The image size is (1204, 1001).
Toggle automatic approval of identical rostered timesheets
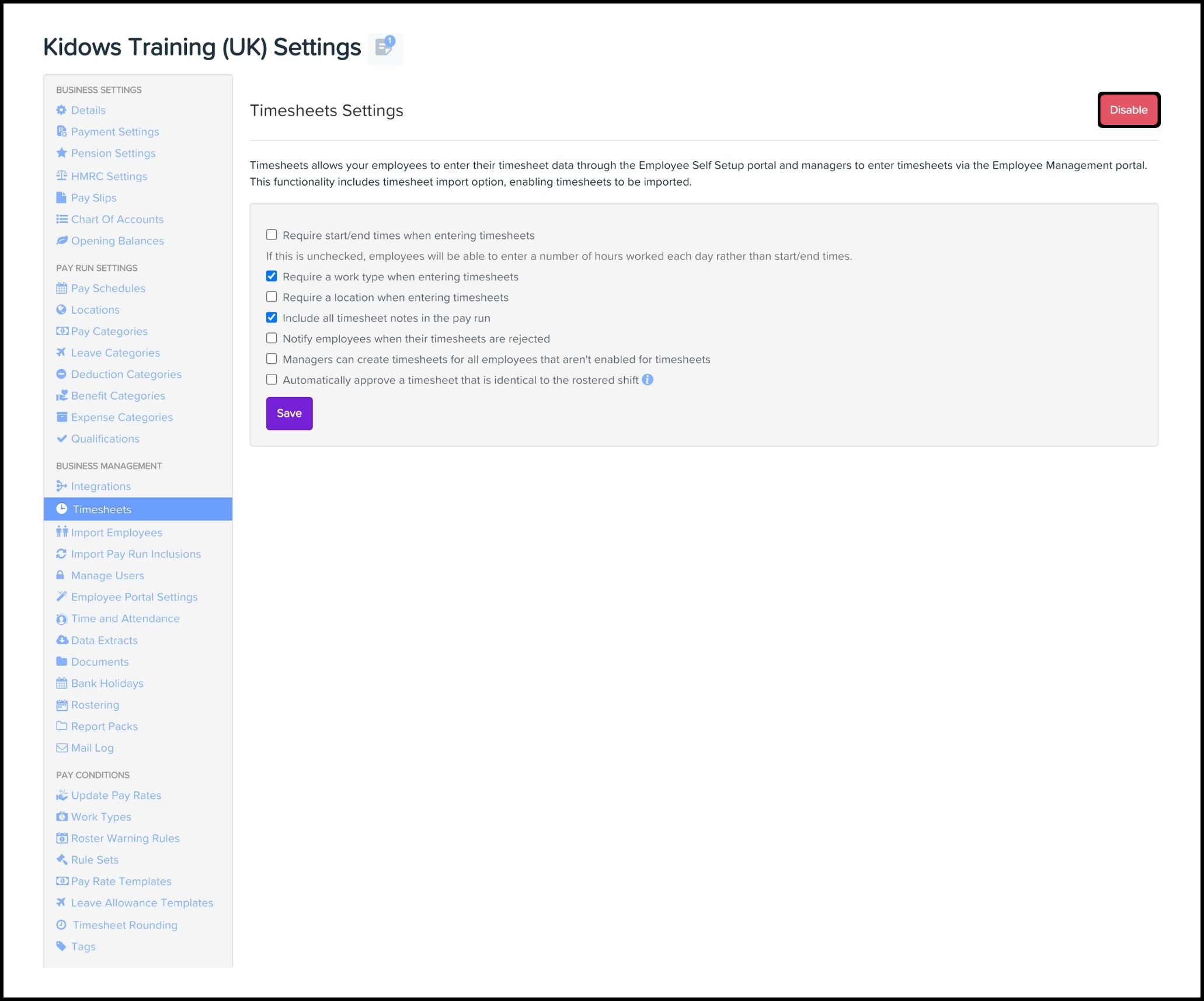tap(272, 380)
